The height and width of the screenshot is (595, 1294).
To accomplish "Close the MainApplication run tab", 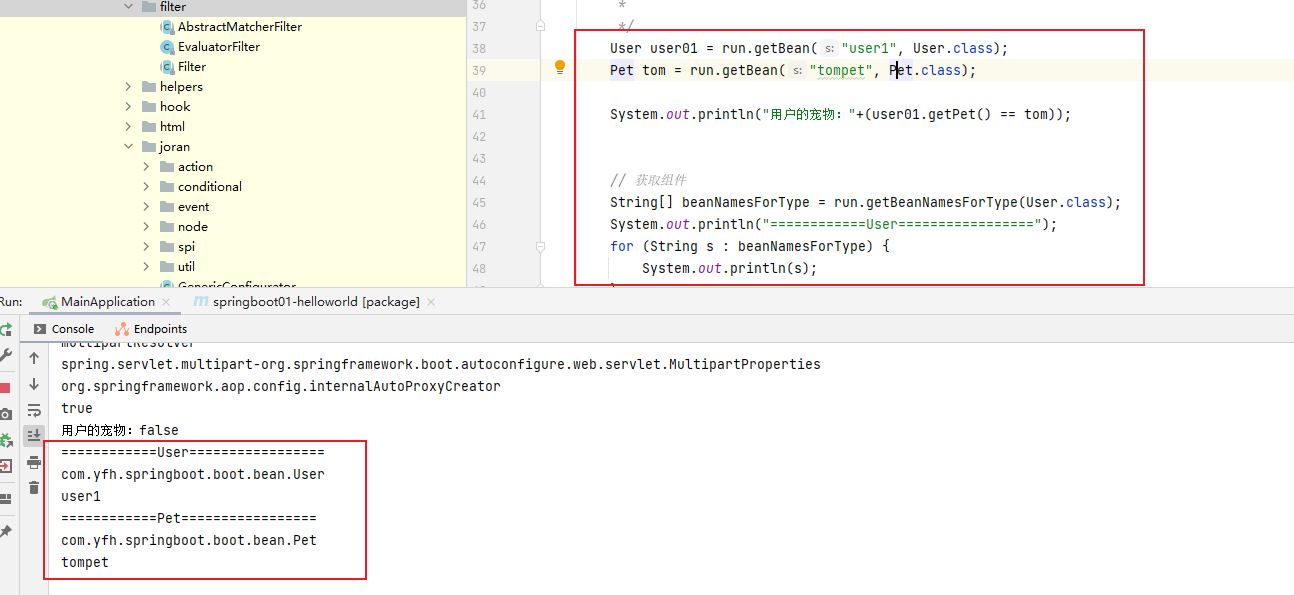I will [166, 302].
